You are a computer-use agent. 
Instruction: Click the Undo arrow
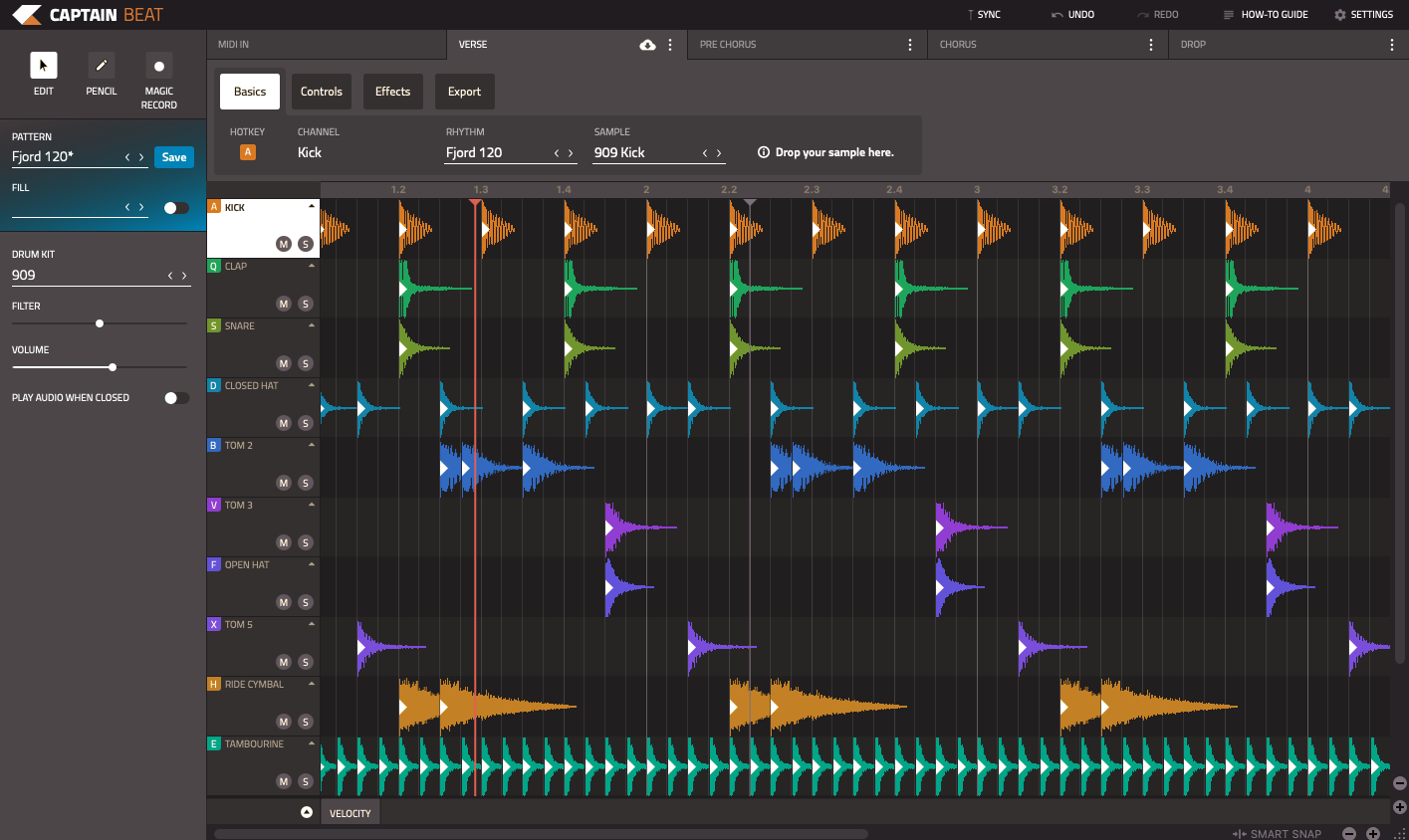tap(1057, 15)
